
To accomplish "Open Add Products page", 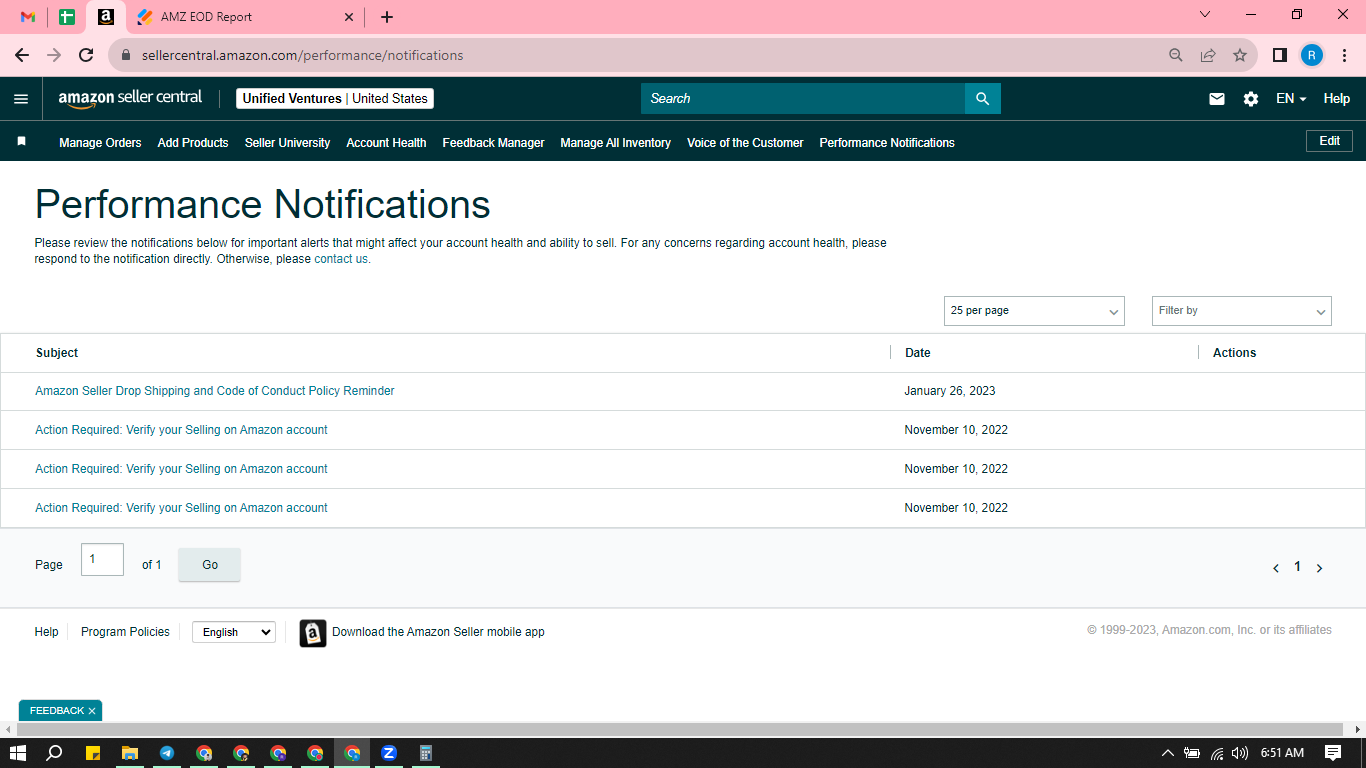I will tap(193, 143).
